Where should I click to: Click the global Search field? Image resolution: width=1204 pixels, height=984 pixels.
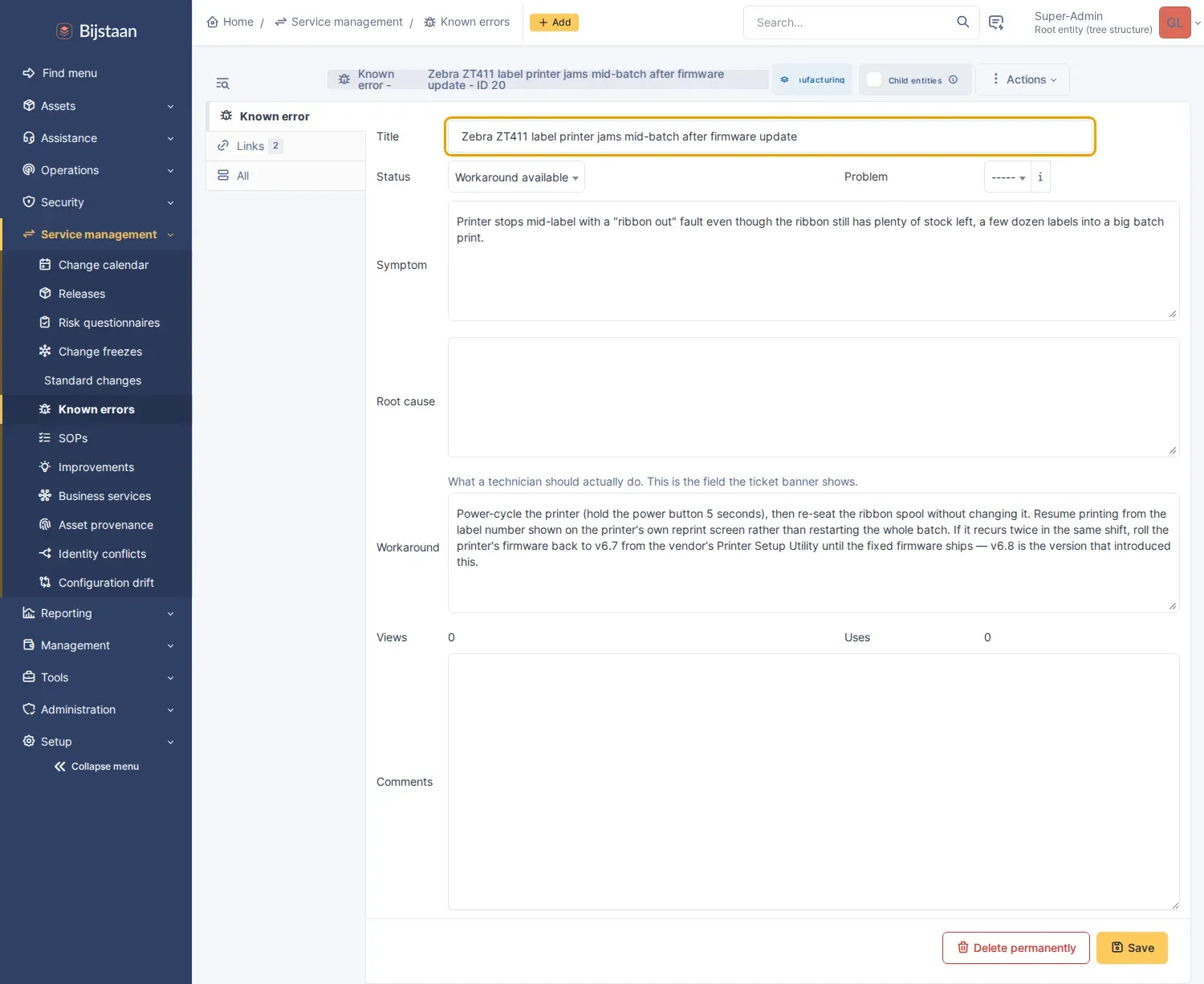pyautogui.click(x=851, y=22)
